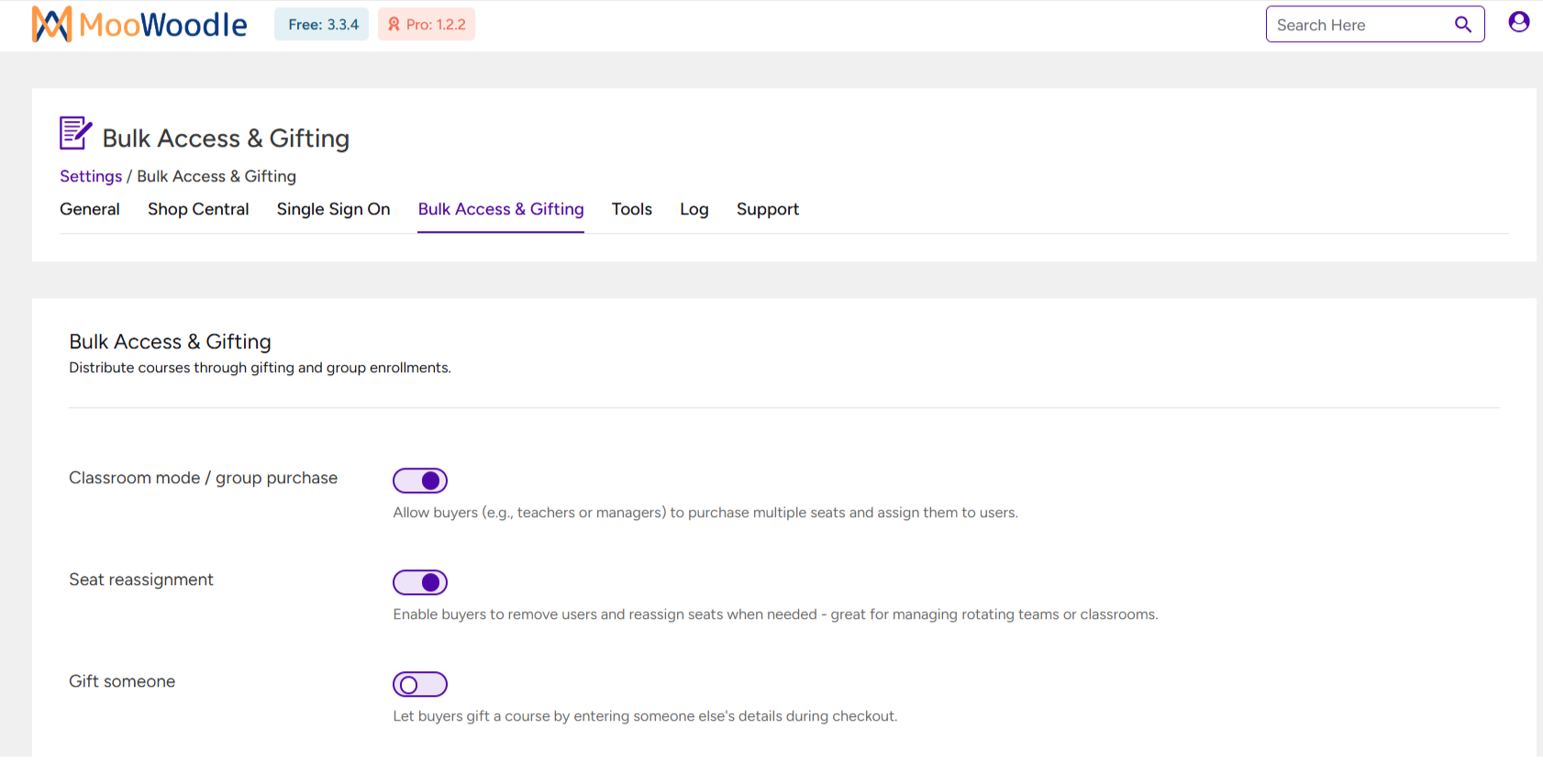Turn off the Seat reassignment toggle
1543x784 pixels.
(x=420, y=582)
